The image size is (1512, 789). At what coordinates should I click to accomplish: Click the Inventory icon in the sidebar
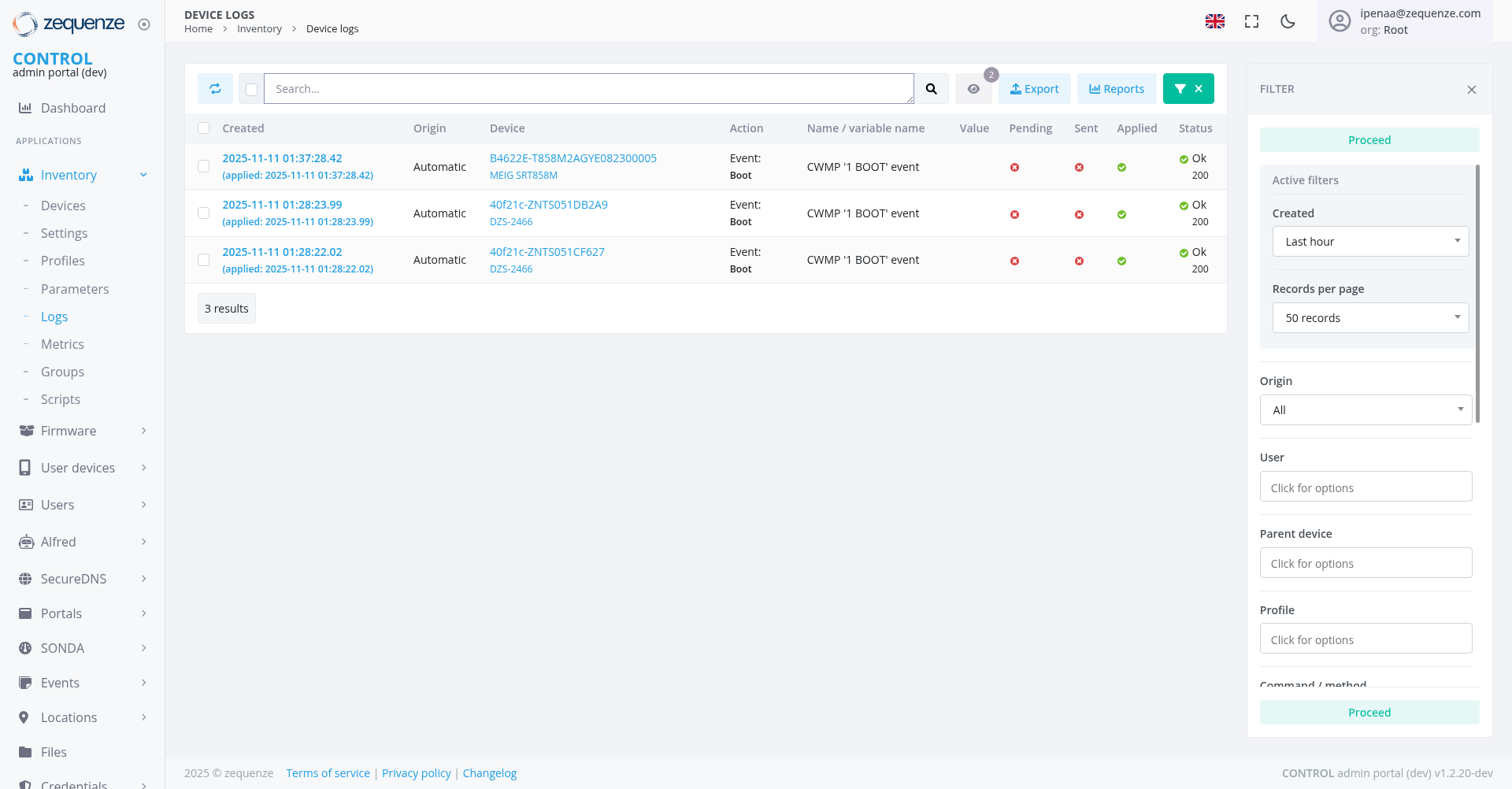[x=25, y=175]
